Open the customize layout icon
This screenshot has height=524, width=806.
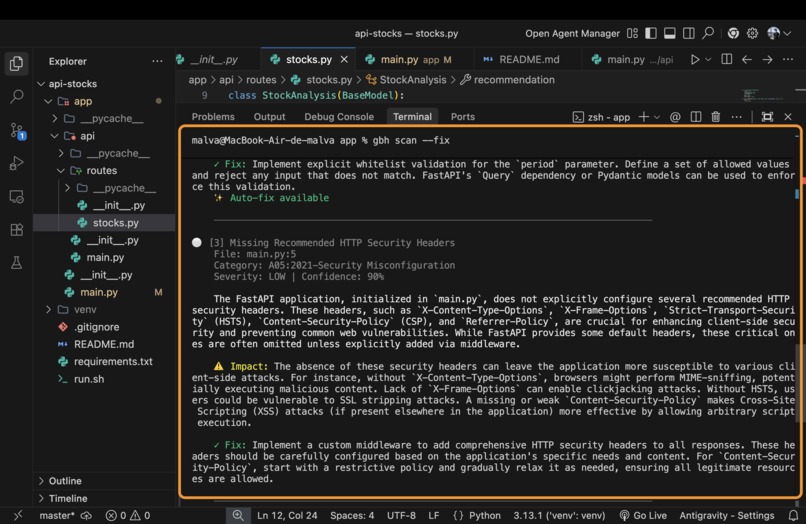(632, 33)
